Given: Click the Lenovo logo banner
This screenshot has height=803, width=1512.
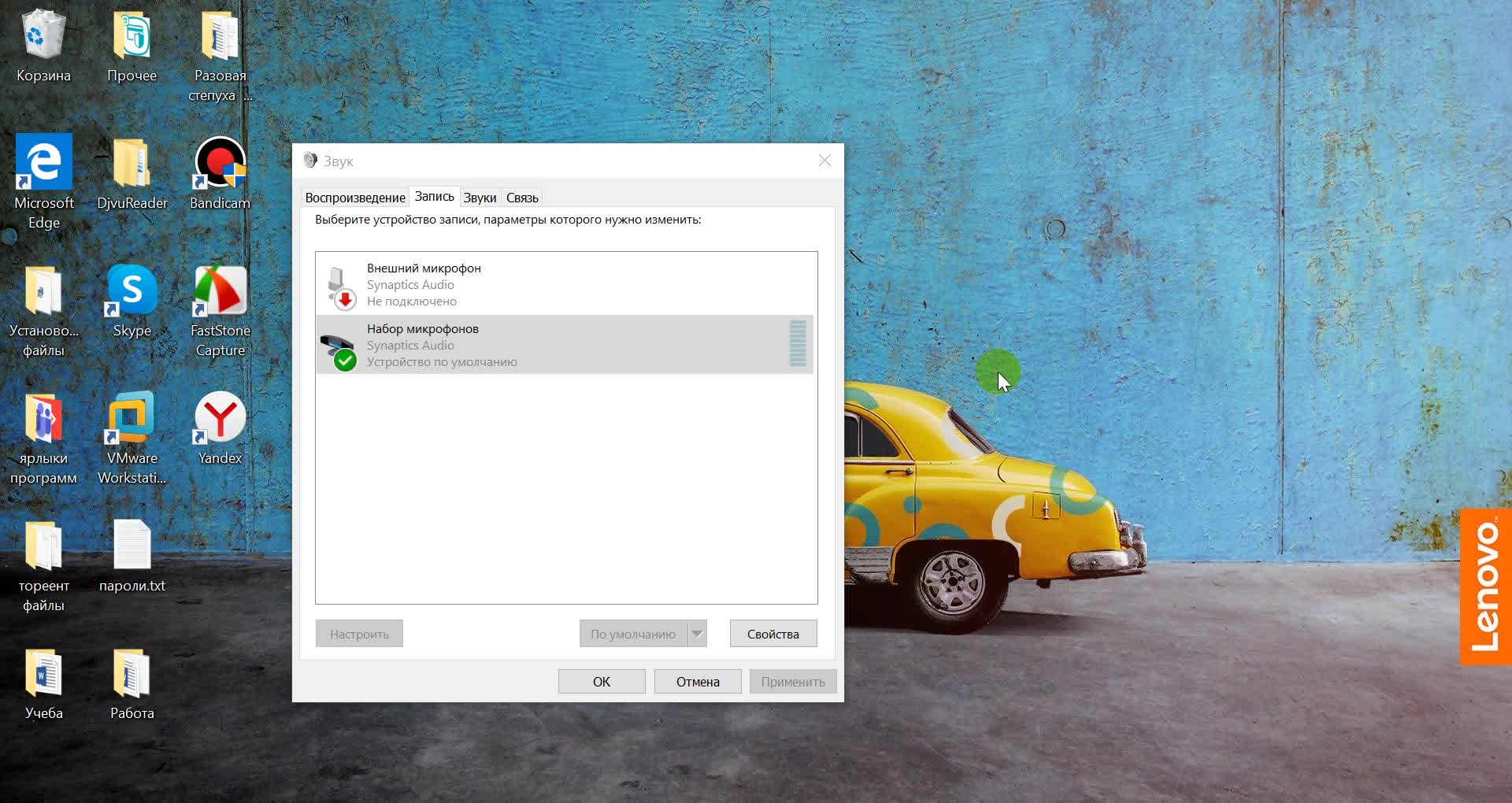Looking at the screenshot, I should 1486,587.
